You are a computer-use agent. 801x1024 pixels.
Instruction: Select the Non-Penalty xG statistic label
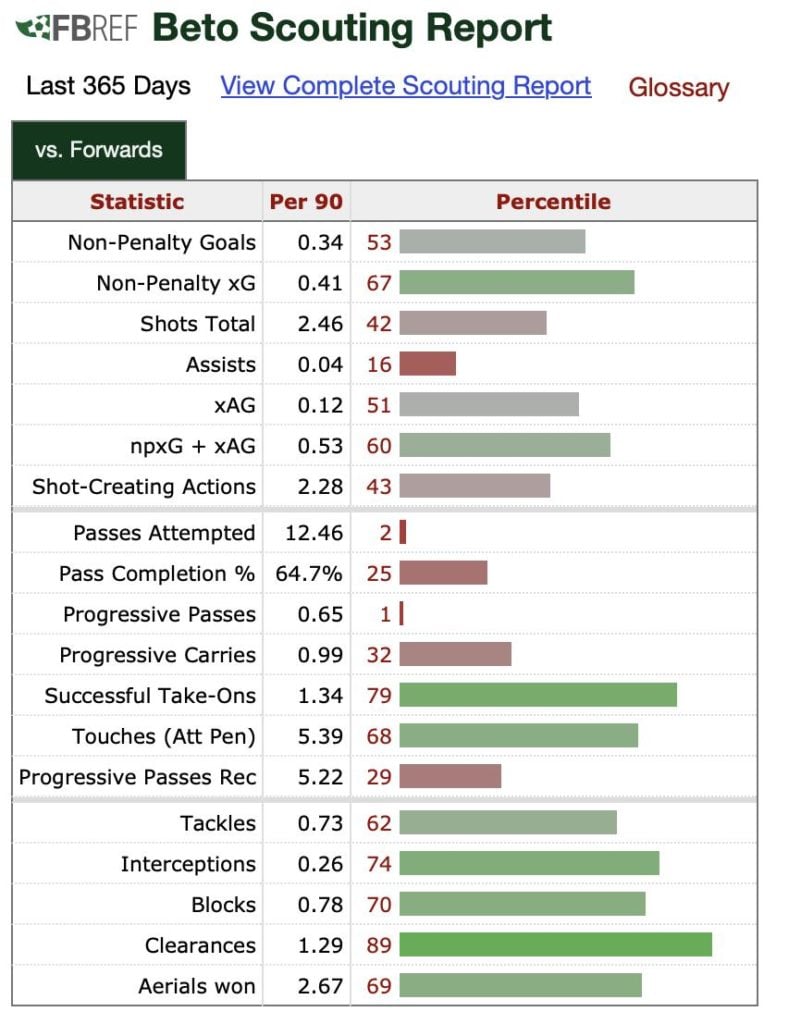point(176,283)
